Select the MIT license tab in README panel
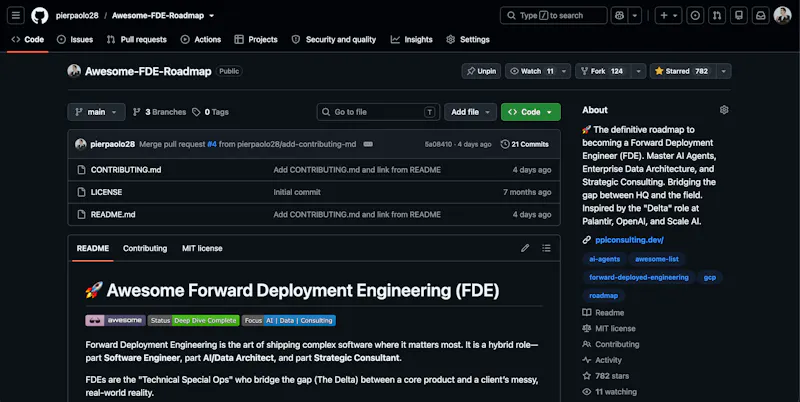 203,248
